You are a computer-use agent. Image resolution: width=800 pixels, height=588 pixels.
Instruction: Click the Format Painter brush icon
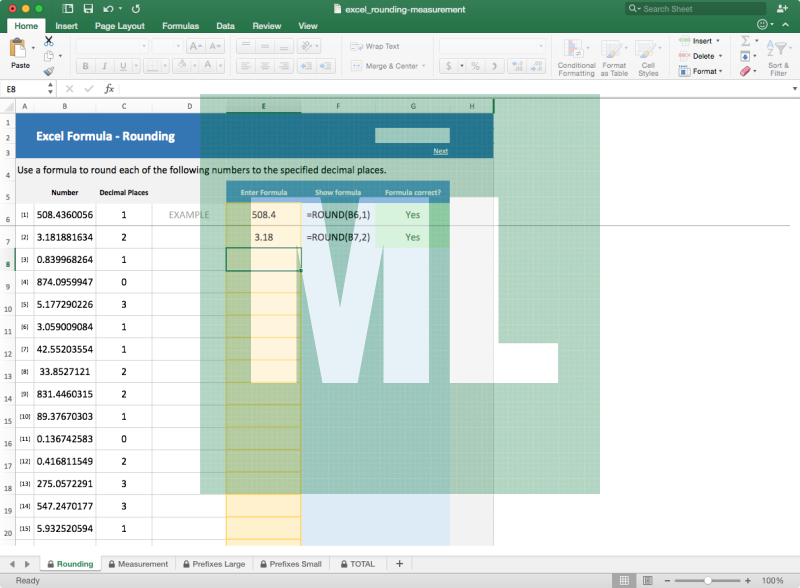pos(48,70)
